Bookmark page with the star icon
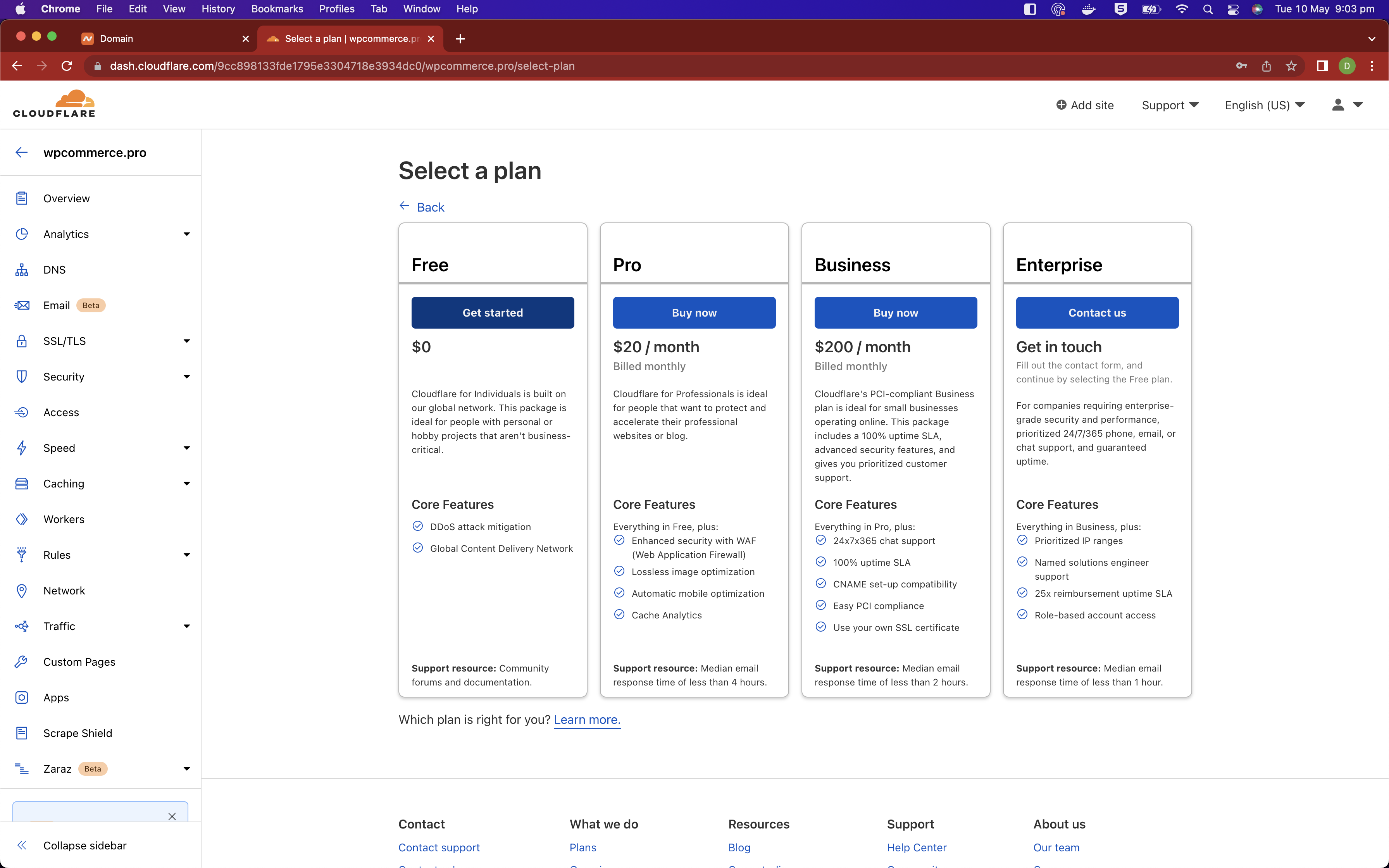This screenshot has width=1389, height=868. pos(1291,66)
